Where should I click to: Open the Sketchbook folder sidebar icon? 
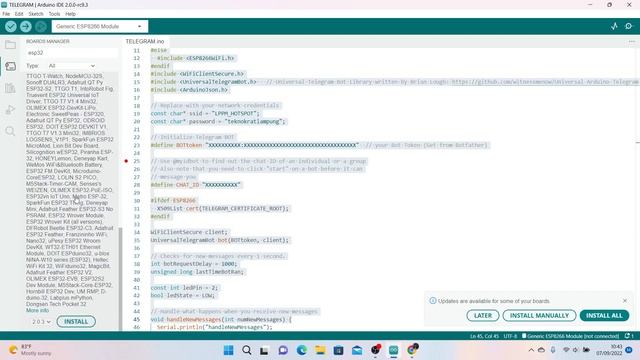click(10, 44)
